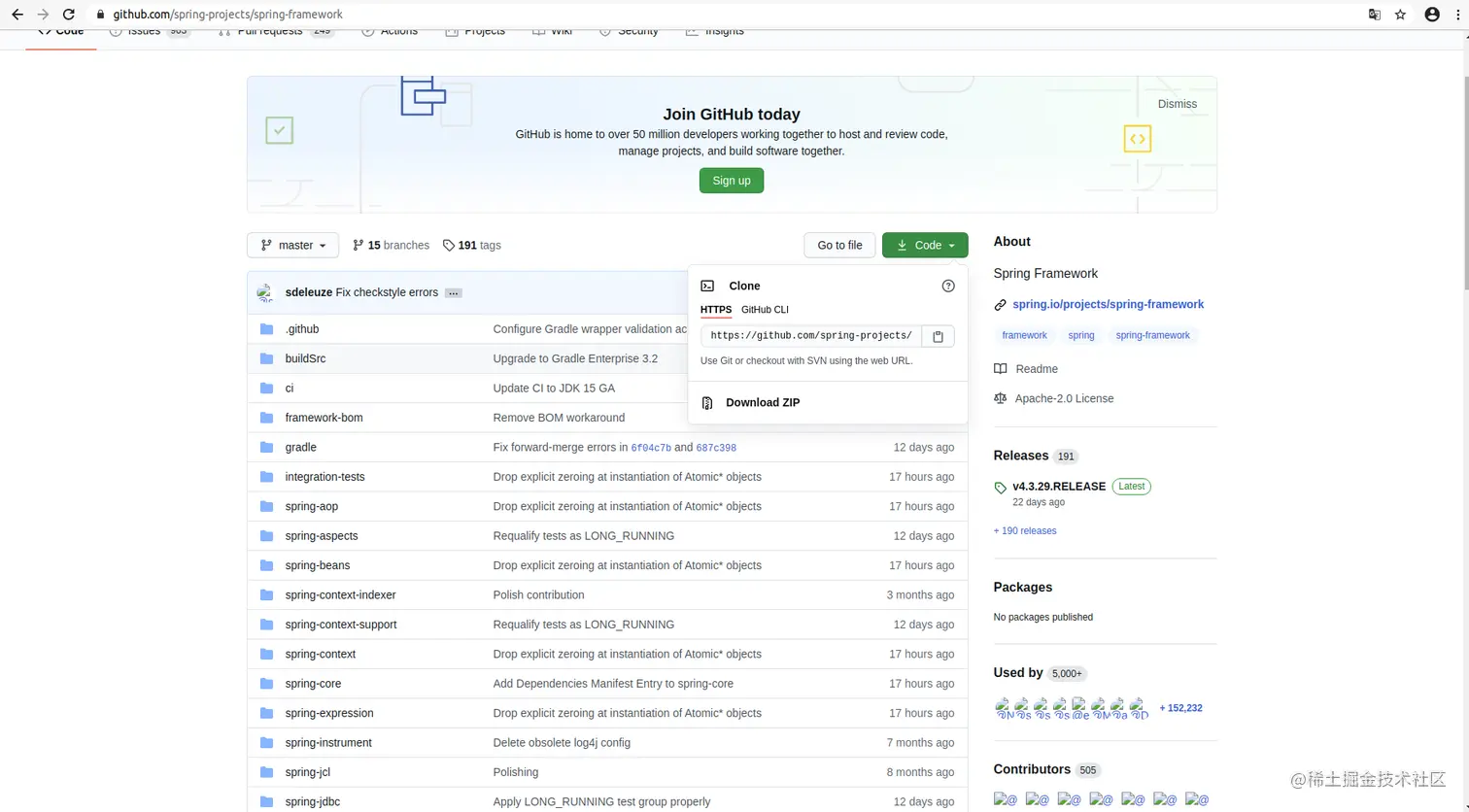Image resolution: width=1469 pixels, height=812 pixels.
Task: Click the browser forward arrow
Action: [42, 15]
